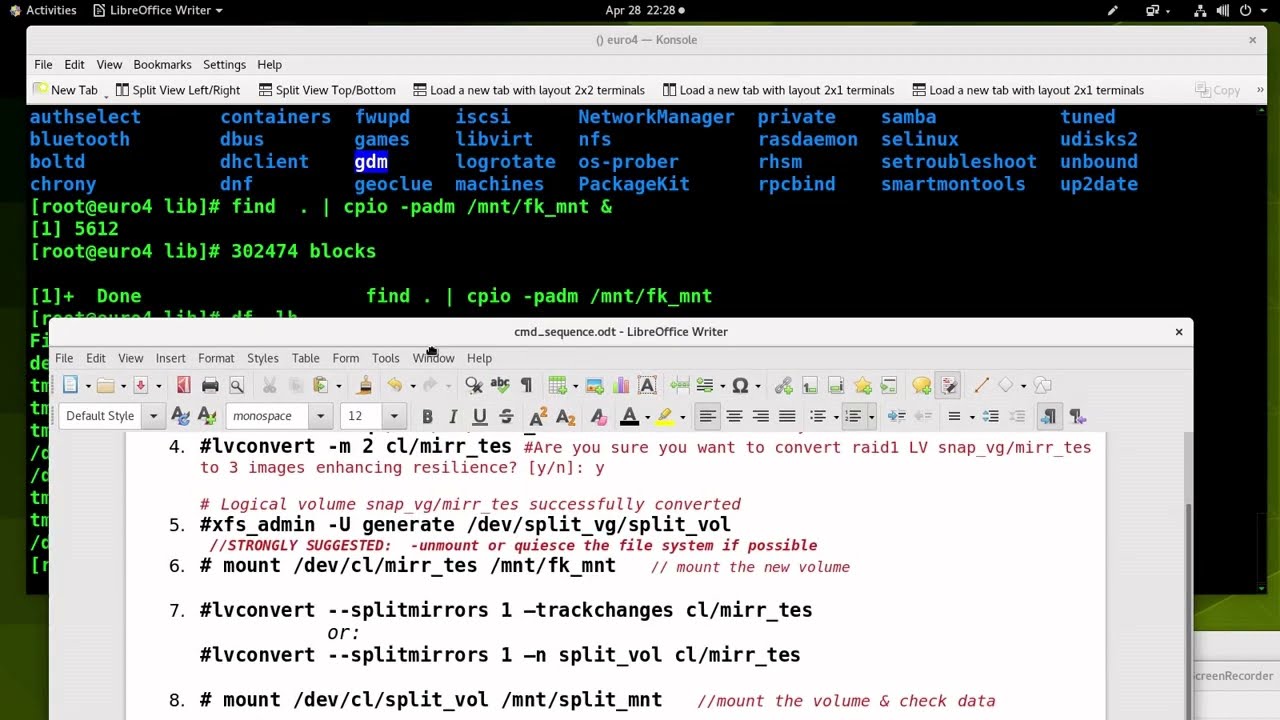Center the paragraph
Screen dimensions: 1280x720
(x=734, y=416)
